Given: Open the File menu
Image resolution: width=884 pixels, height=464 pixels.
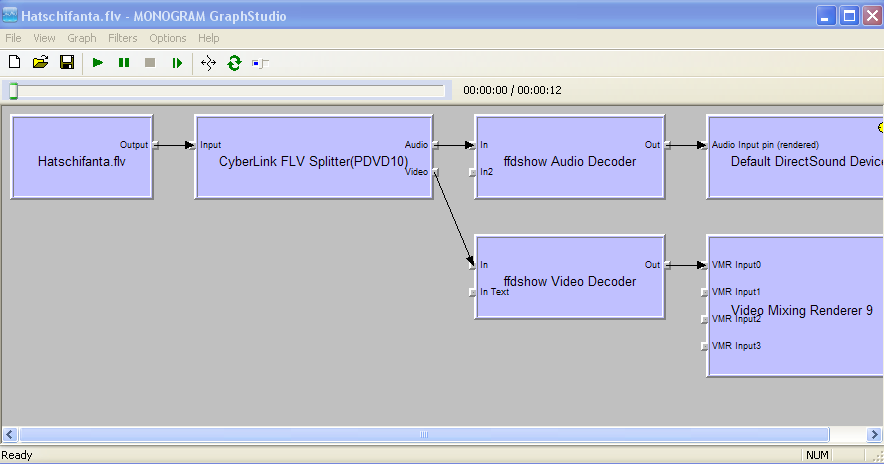Looking at the screenshot, I should click(x=13, y=38).
